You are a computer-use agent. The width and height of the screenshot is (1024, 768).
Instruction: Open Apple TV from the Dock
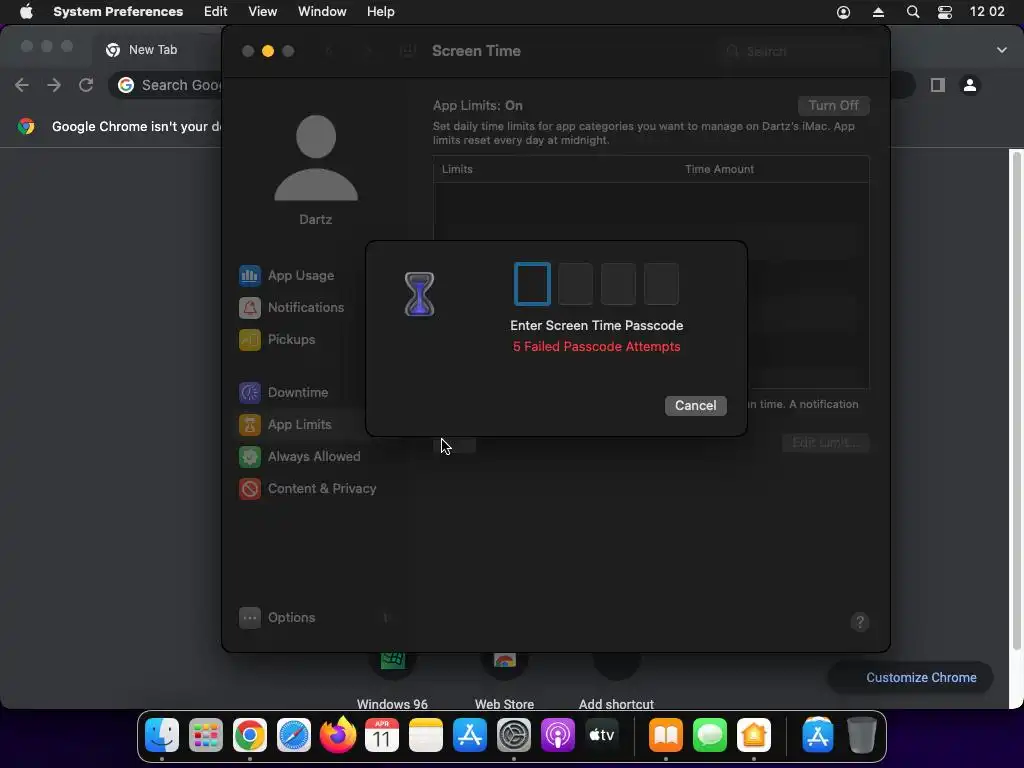pos(602,735)
